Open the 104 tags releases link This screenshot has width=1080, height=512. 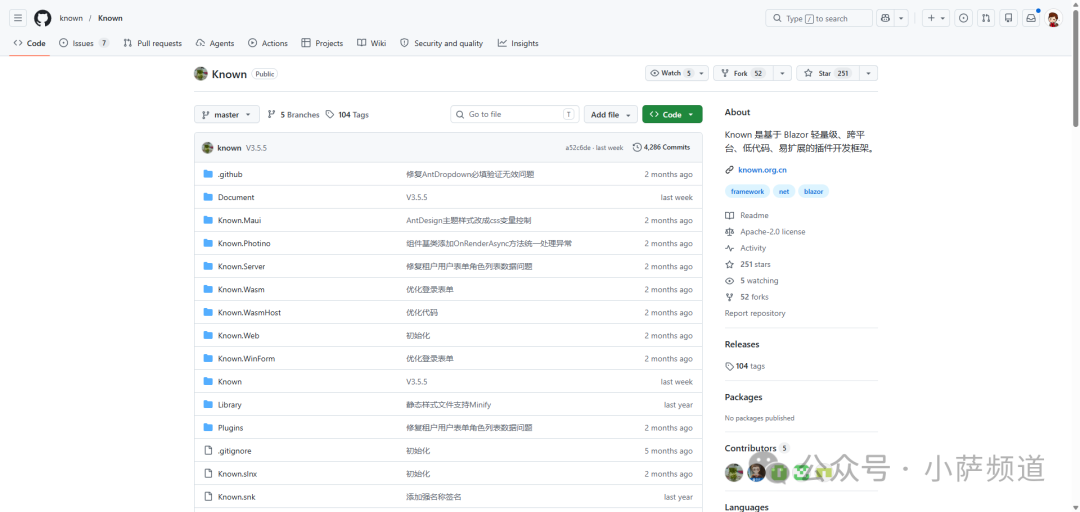(745, 367)
